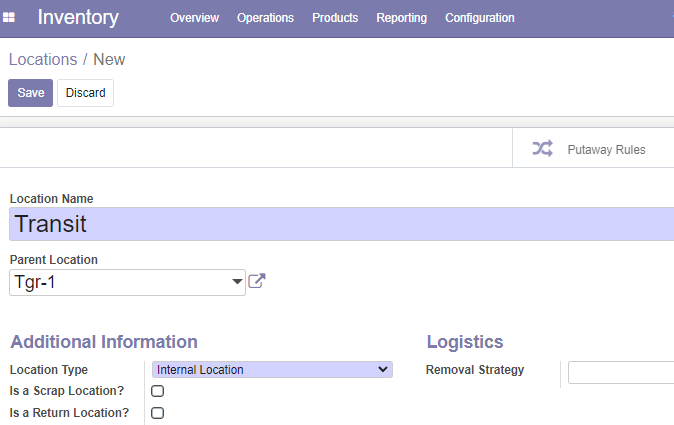Image resolution: width=674 pixels, height=425 pixels.
Task: Open the Configuration menu
Action: click(x=480, y=18)
